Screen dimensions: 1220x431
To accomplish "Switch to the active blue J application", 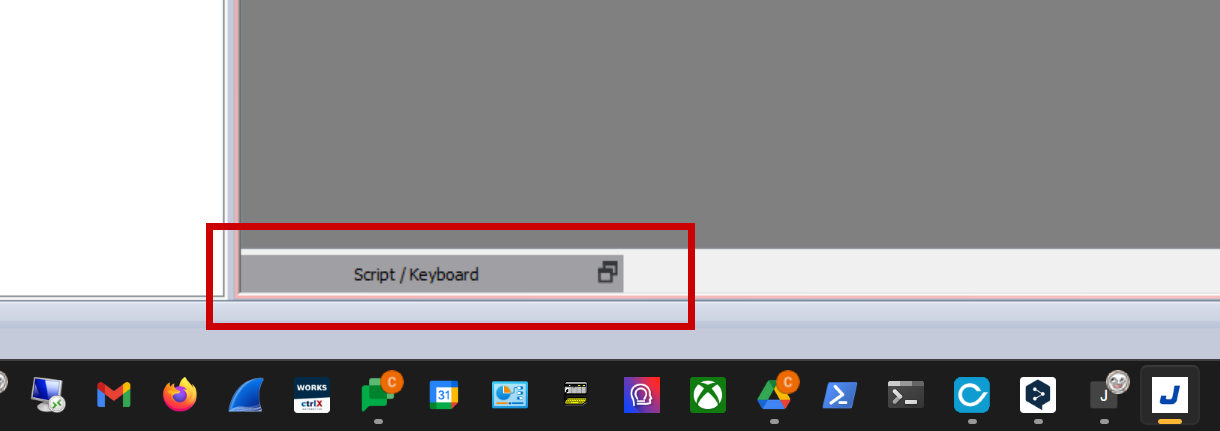I will click(x=1170, y=395).
